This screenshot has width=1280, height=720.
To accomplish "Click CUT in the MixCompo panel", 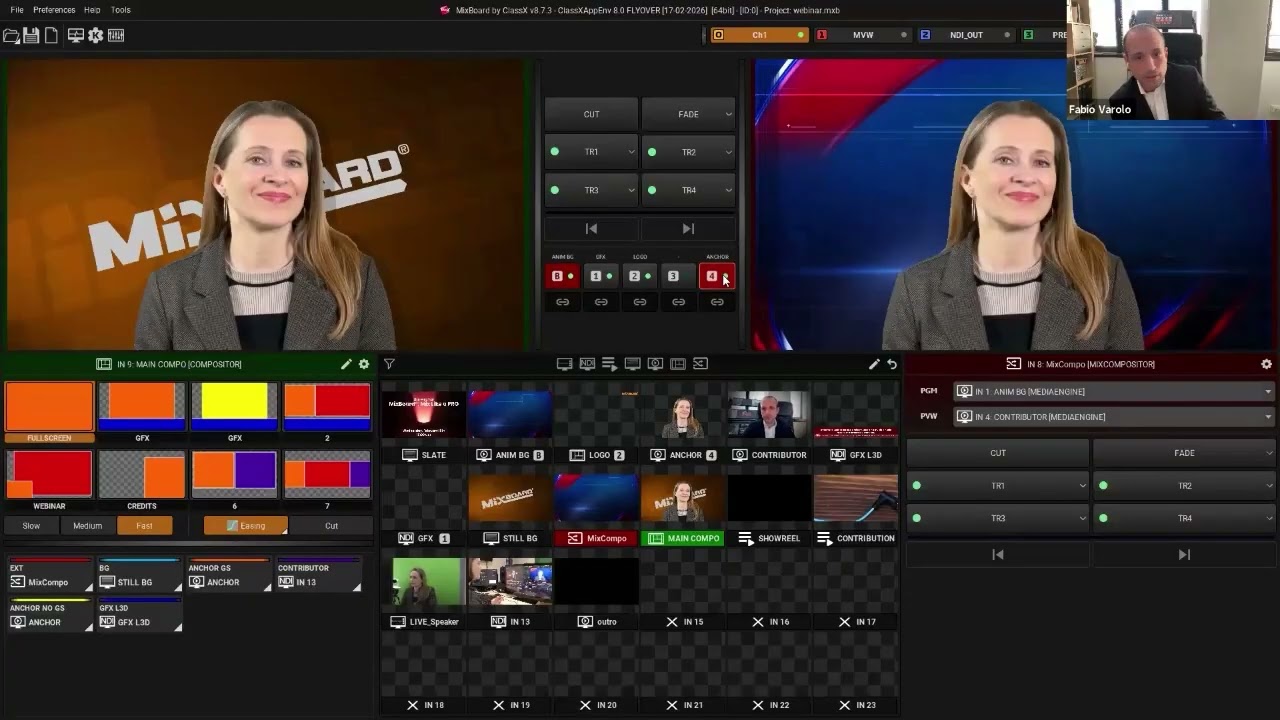I will [998, 453].
